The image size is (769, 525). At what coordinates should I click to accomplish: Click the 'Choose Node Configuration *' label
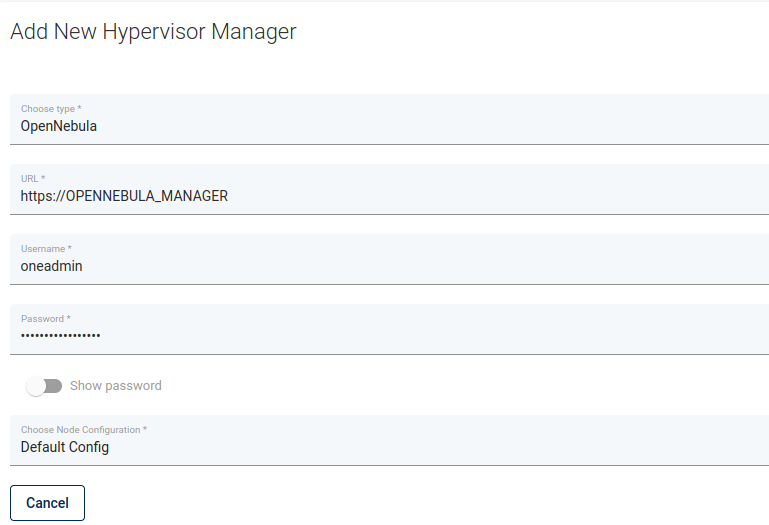click(x=84, y=429)
